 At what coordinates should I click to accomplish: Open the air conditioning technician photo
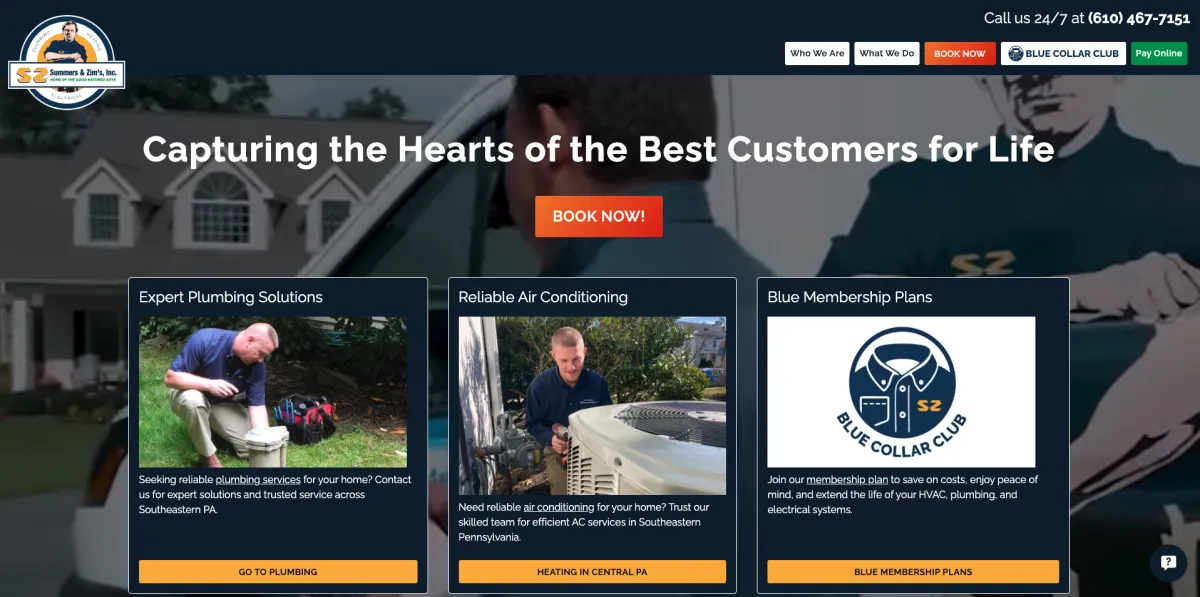click(x=592, y=406)
